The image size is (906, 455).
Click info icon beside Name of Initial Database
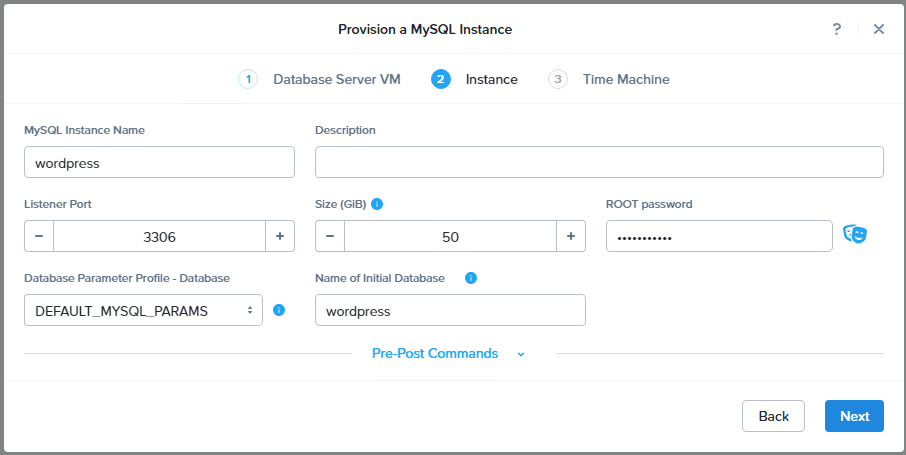471,278
